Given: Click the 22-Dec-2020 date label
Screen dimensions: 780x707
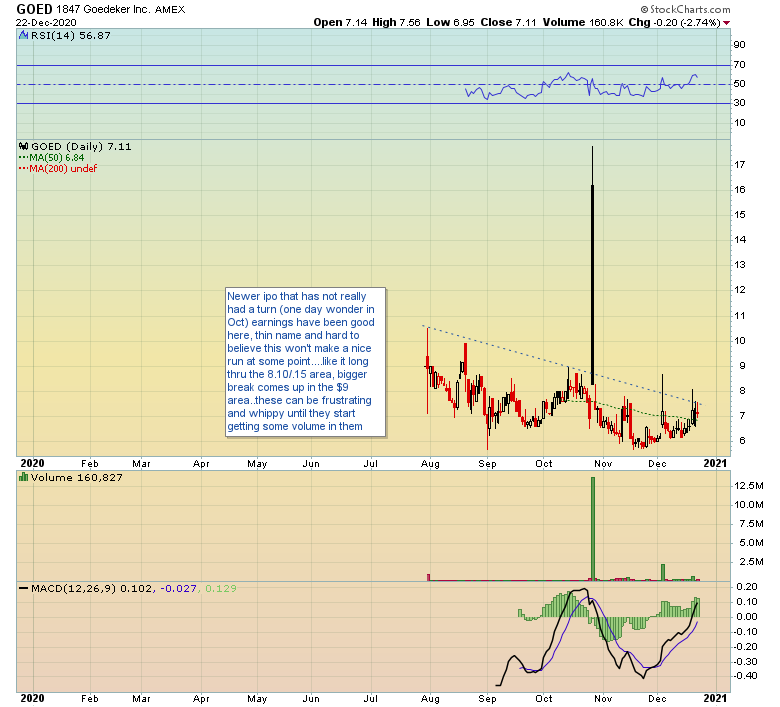Looking at the screenshot, I should click(x=46, y=22).
